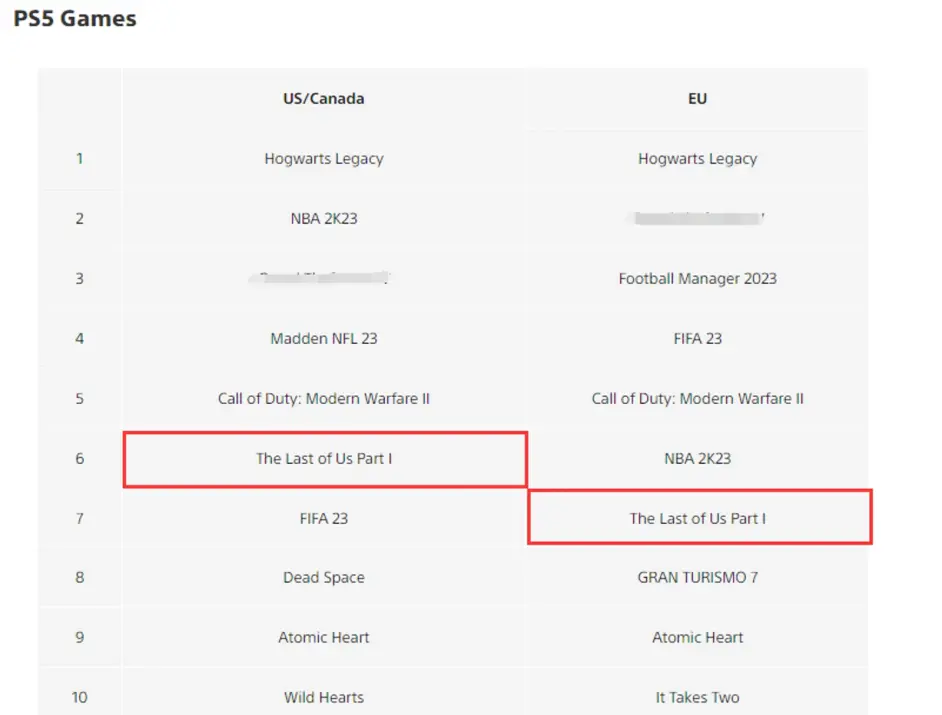Click Hogwarts Legacy in the EU column
942x715 pixels.
(697, 158)
